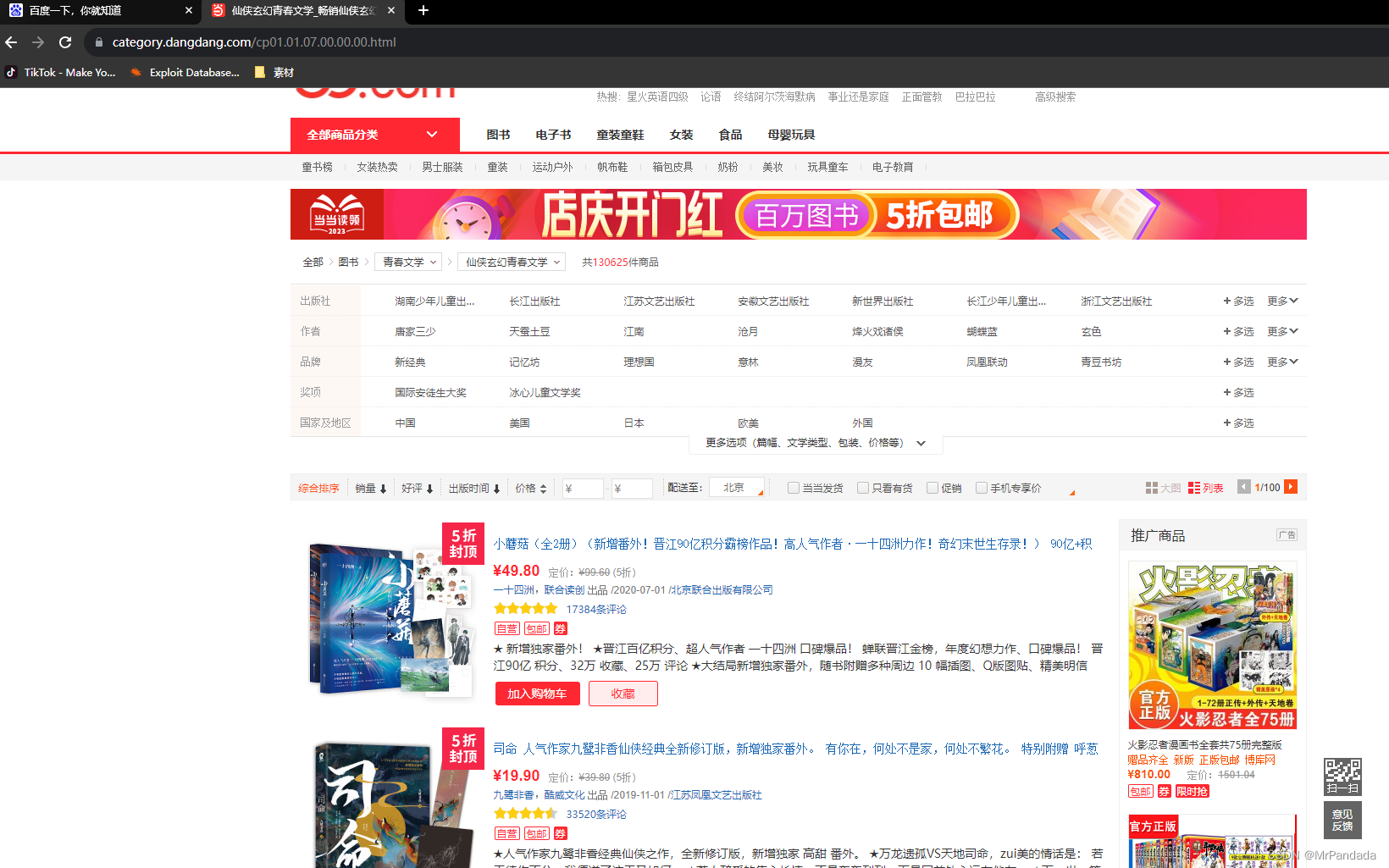Click 自营 badge on 司命 listing
1389x868 pixels.
pos(507,833)
